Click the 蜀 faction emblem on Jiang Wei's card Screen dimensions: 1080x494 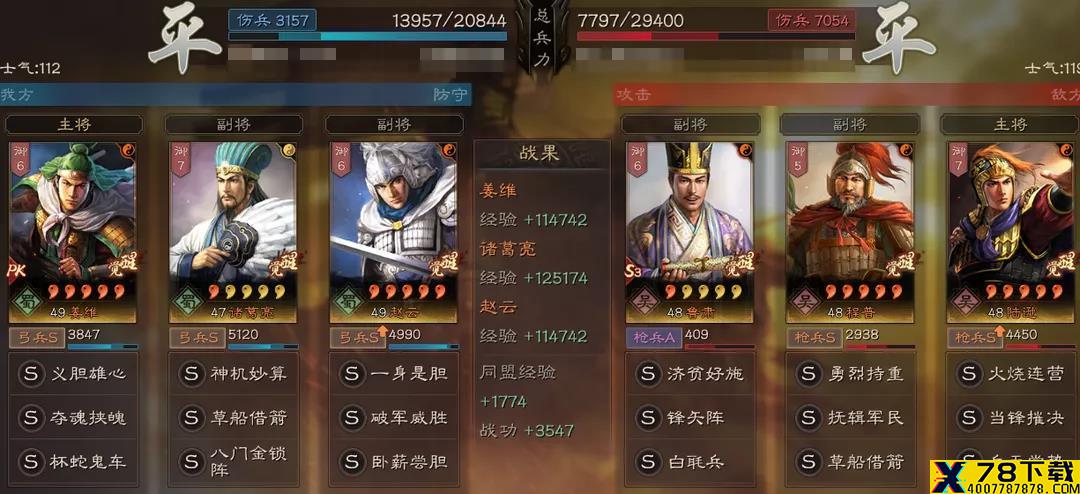[x=25, y=302]
